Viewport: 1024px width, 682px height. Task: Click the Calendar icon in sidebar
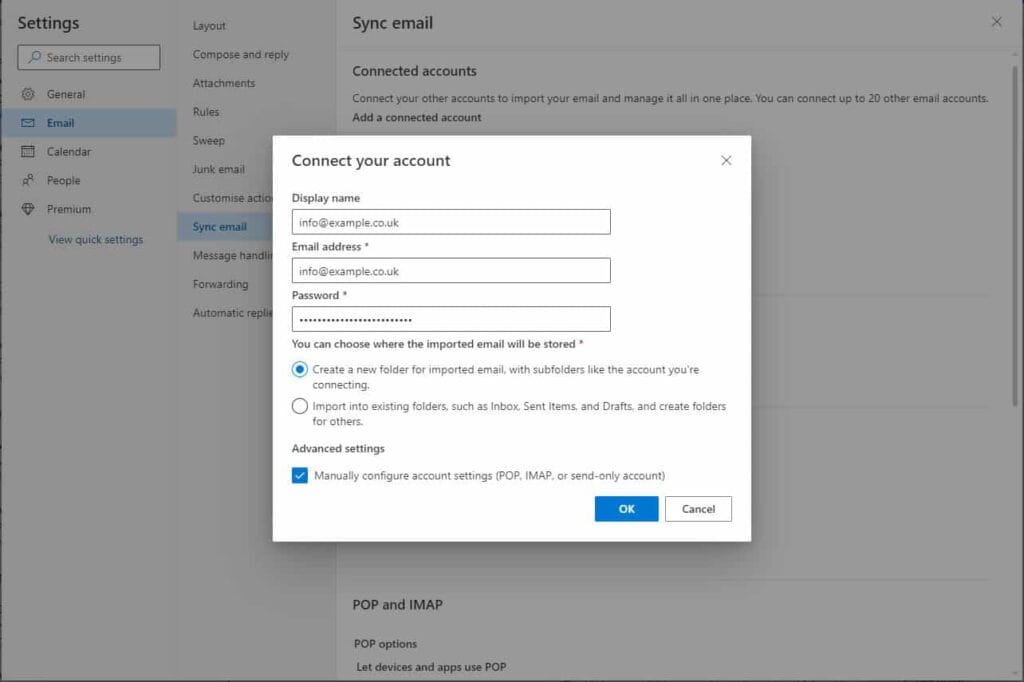coord(28,152)
